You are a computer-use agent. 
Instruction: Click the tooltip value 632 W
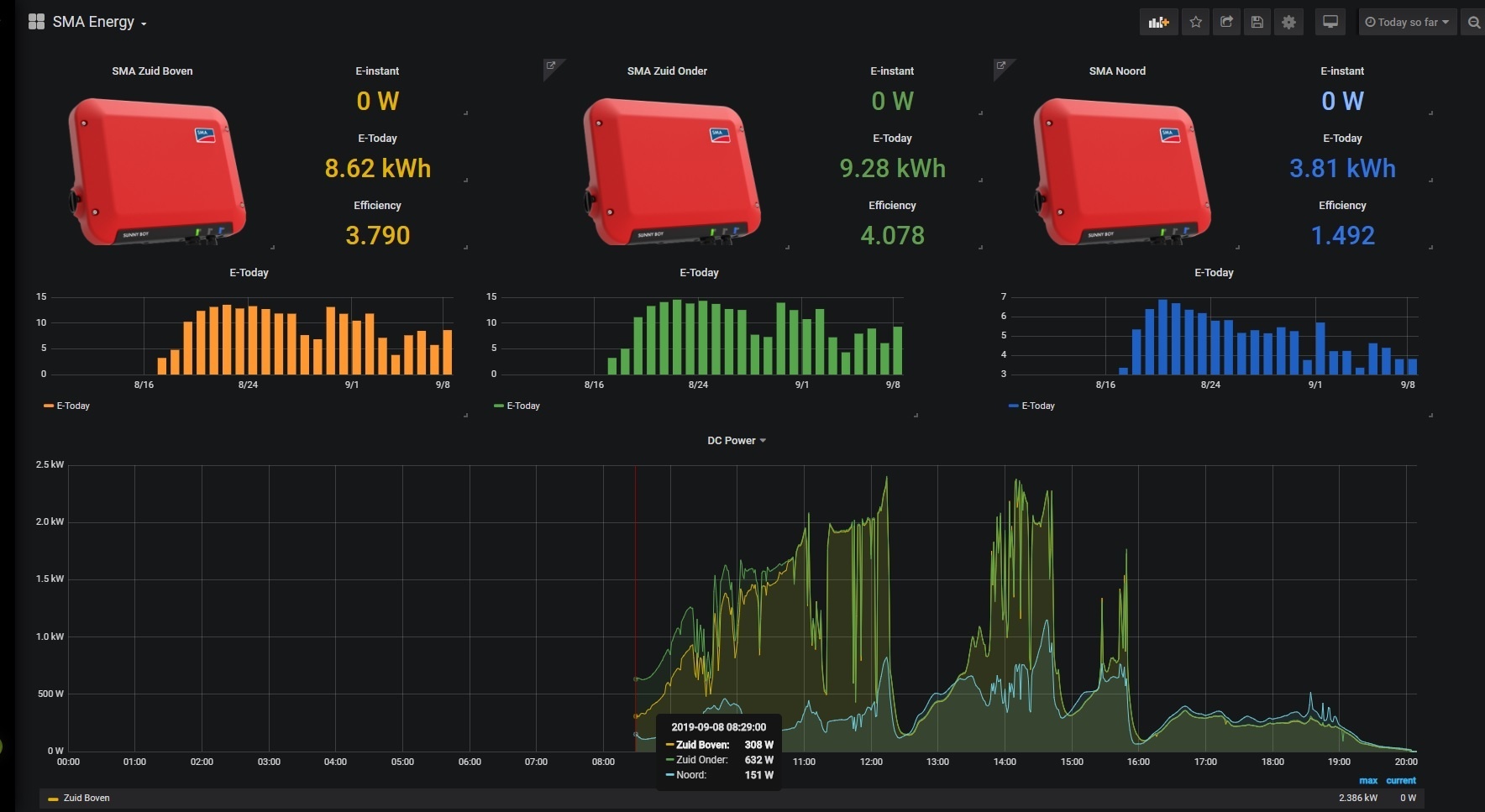pos(759,760)
